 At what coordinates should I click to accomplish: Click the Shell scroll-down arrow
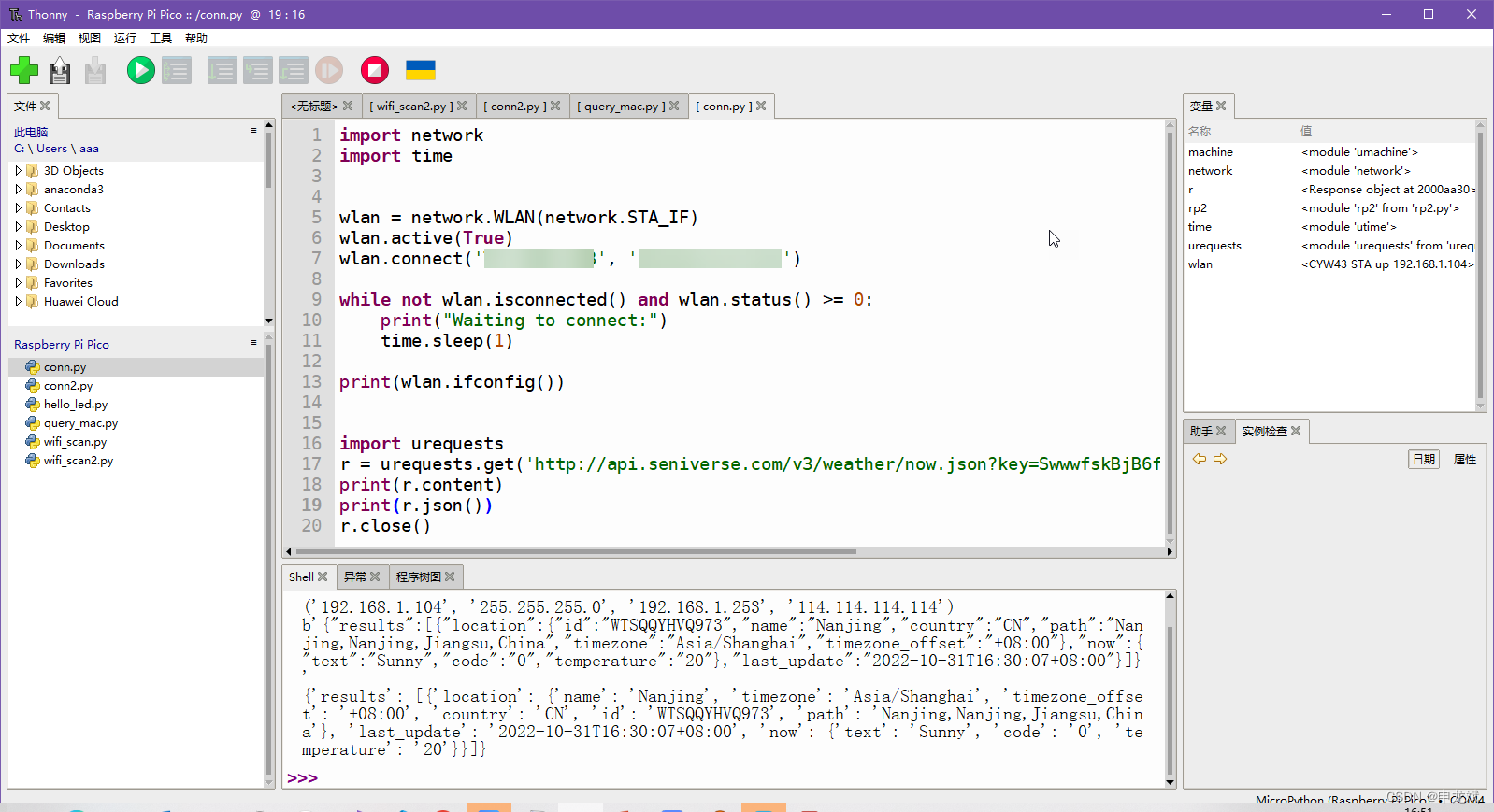(x=1170, y=782)
